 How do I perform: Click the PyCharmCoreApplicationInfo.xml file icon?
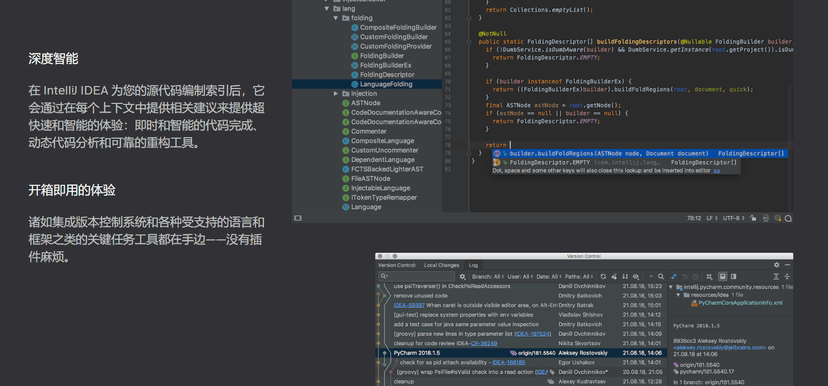pos(694,303)
